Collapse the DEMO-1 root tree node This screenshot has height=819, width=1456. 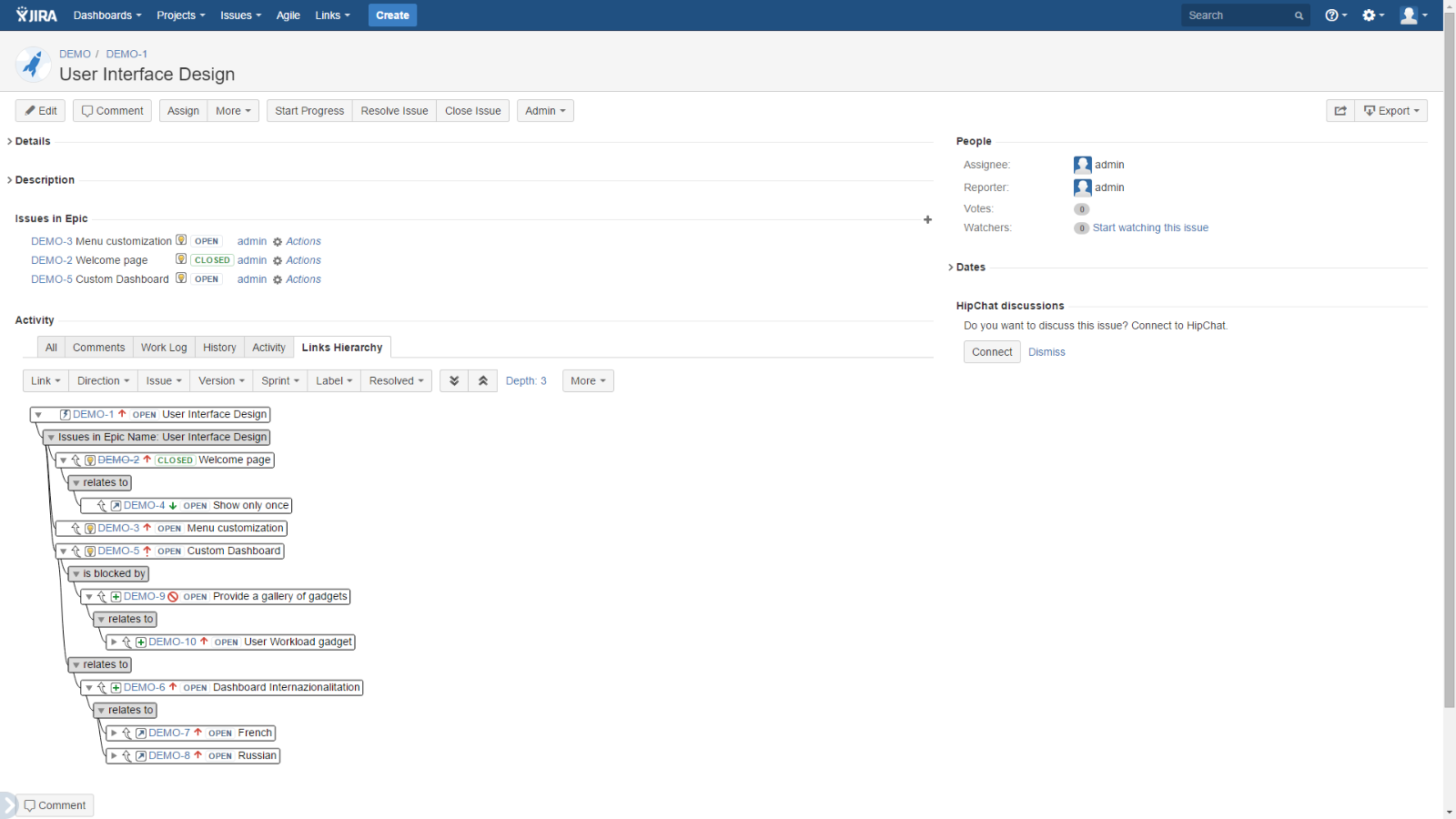tap(38, 415)
